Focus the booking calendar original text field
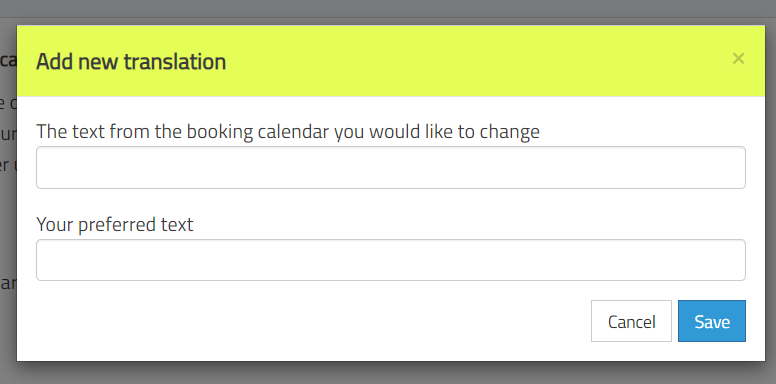The width and height of the screenshot is (776, 384). tap(391, 167)
